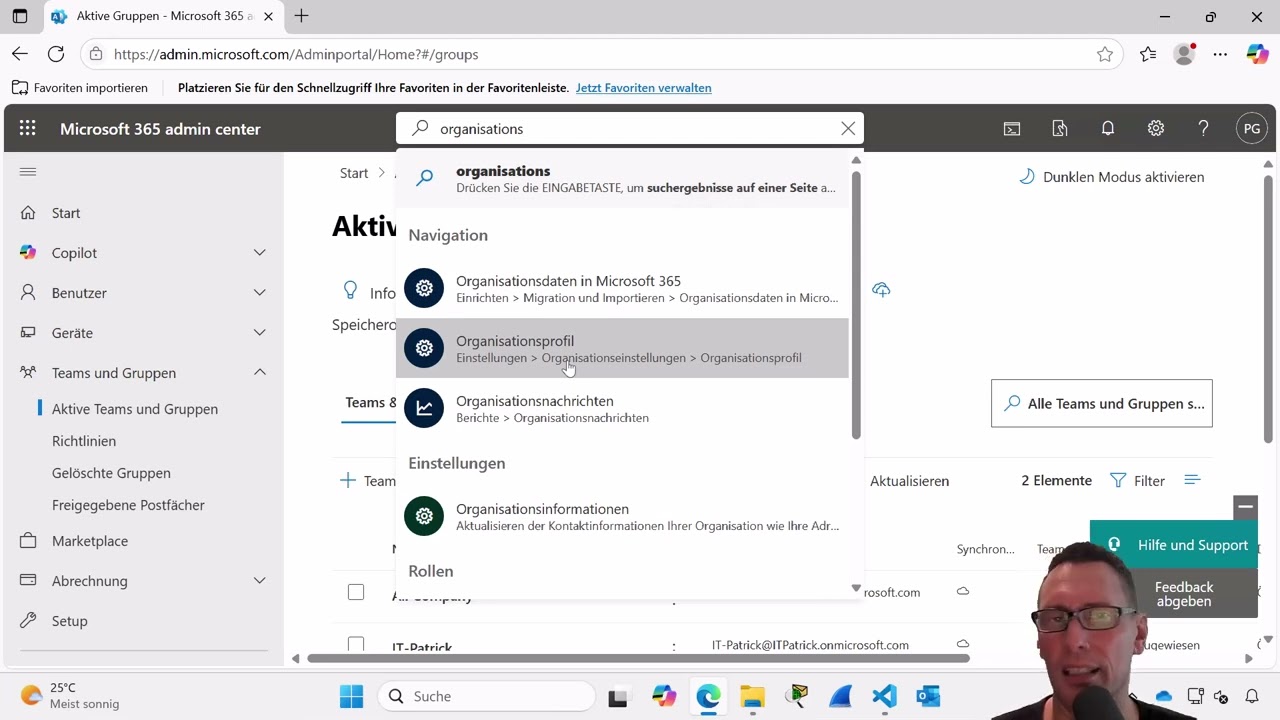Click the taskbar Suche search box
The image size is (1280, 720).
(x=487, y=696)
